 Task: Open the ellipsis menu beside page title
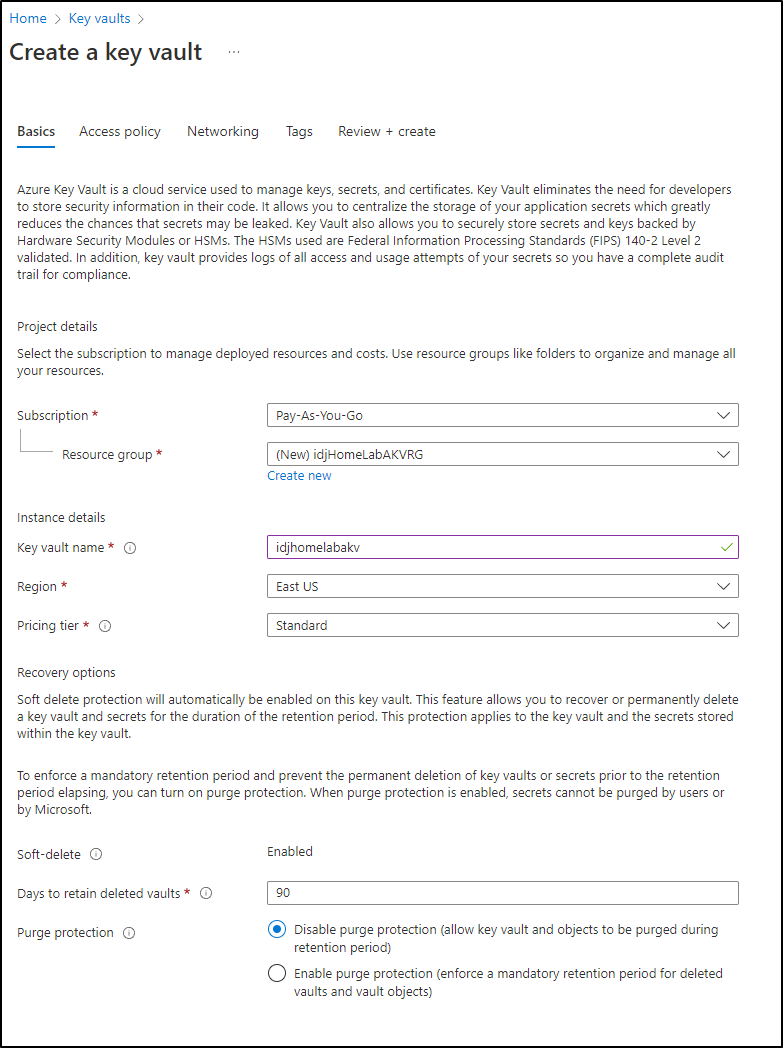tap(233, 52)
